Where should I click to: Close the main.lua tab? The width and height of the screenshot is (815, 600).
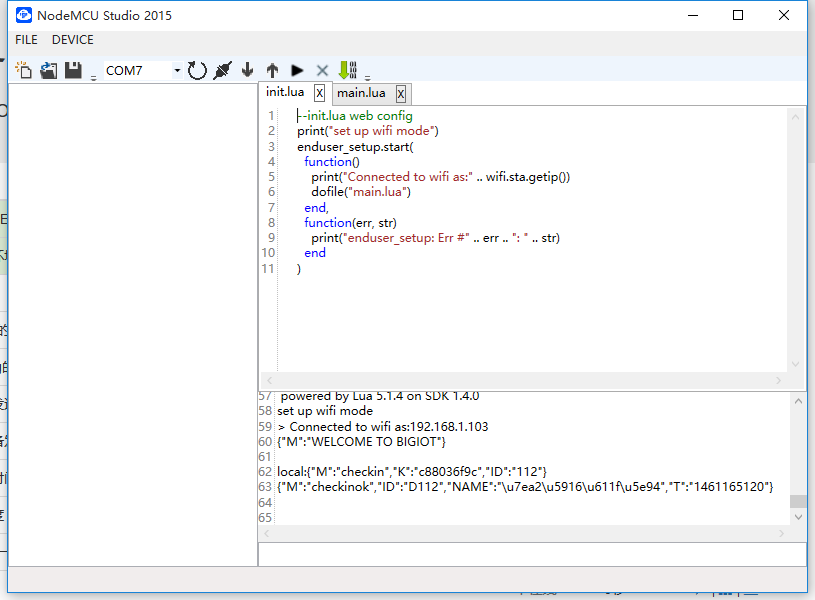click(x=401, y=94)
